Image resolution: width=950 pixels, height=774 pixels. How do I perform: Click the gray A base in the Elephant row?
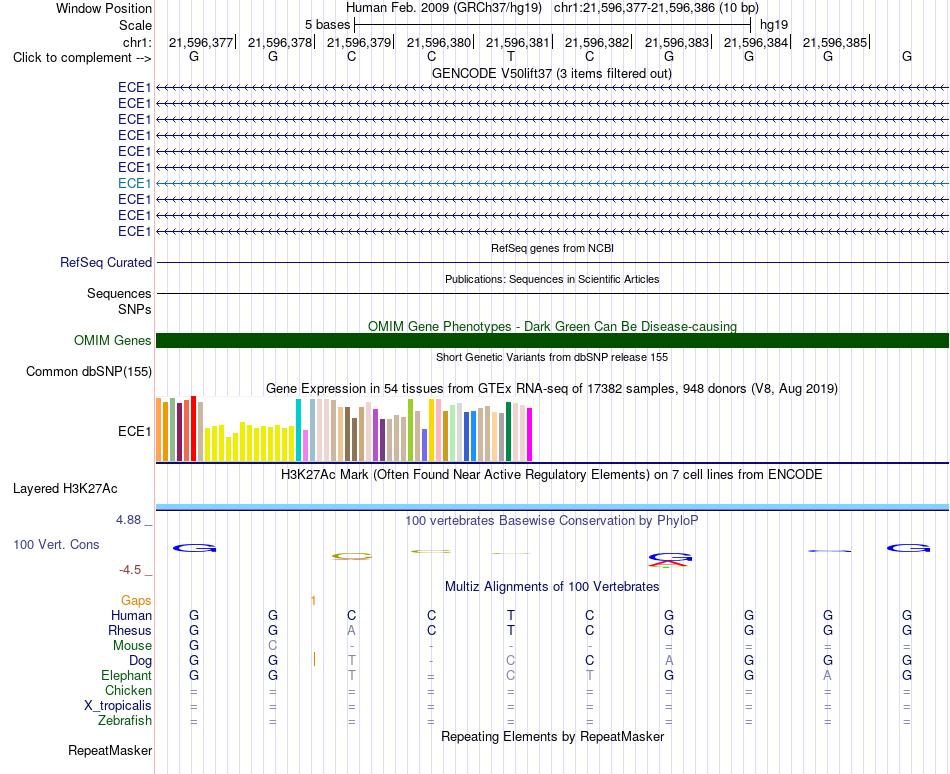828,675
